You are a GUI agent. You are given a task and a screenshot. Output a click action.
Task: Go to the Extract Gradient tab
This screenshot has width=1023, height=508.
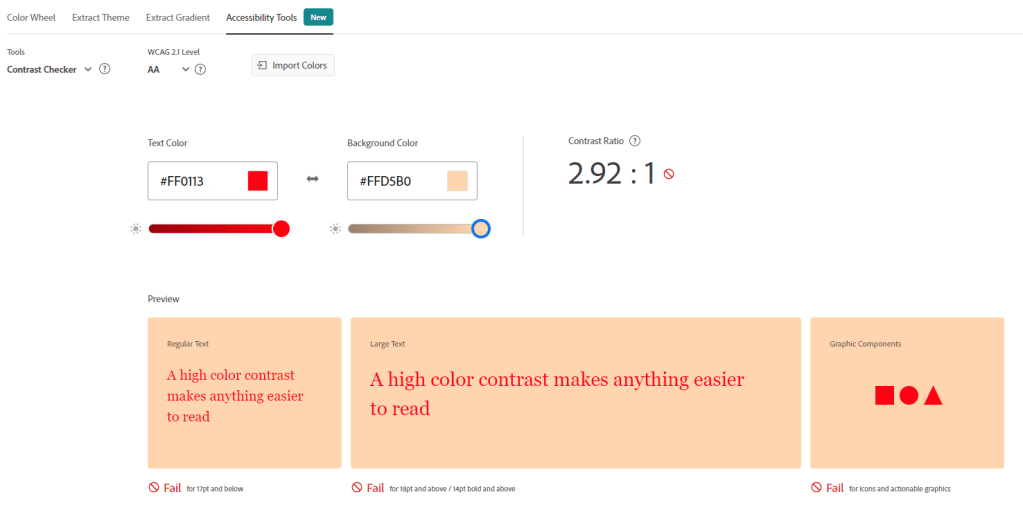[x=177, y=18]
